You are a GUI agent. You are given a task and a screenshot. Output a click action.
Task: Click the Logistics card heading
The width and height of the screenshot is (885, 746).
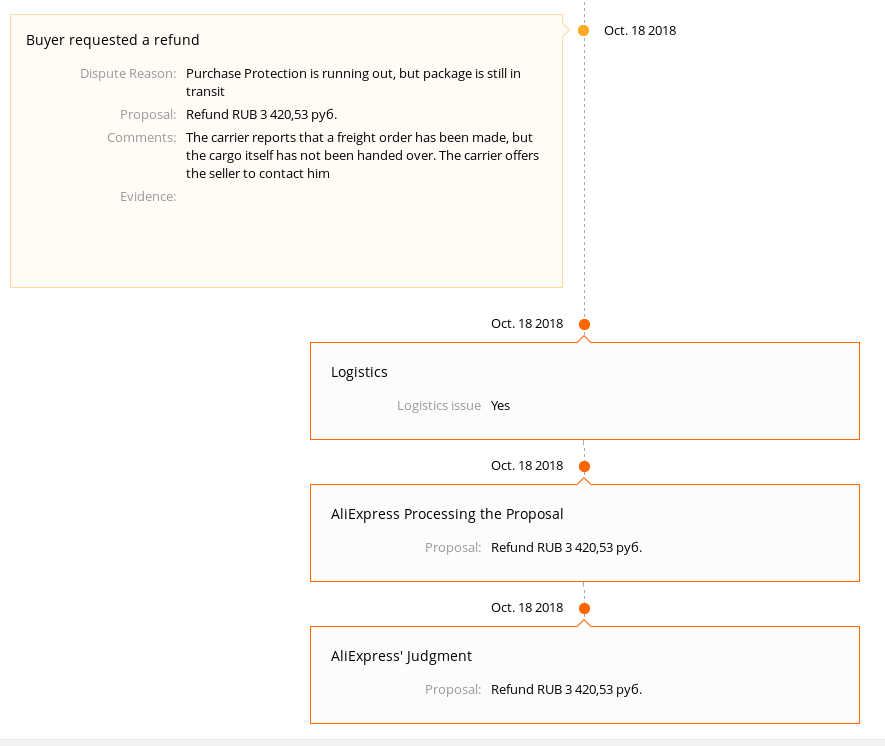click(x=359, y=373)
